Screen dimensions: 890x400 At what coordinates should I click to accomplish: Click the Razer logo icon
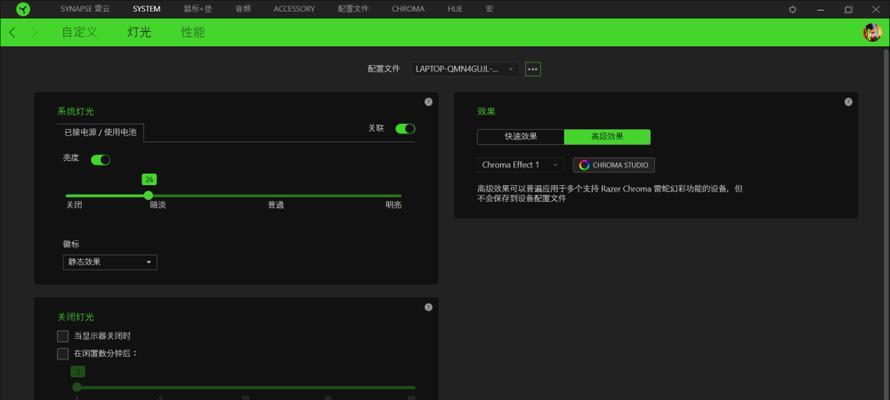[x=23, y=9]
